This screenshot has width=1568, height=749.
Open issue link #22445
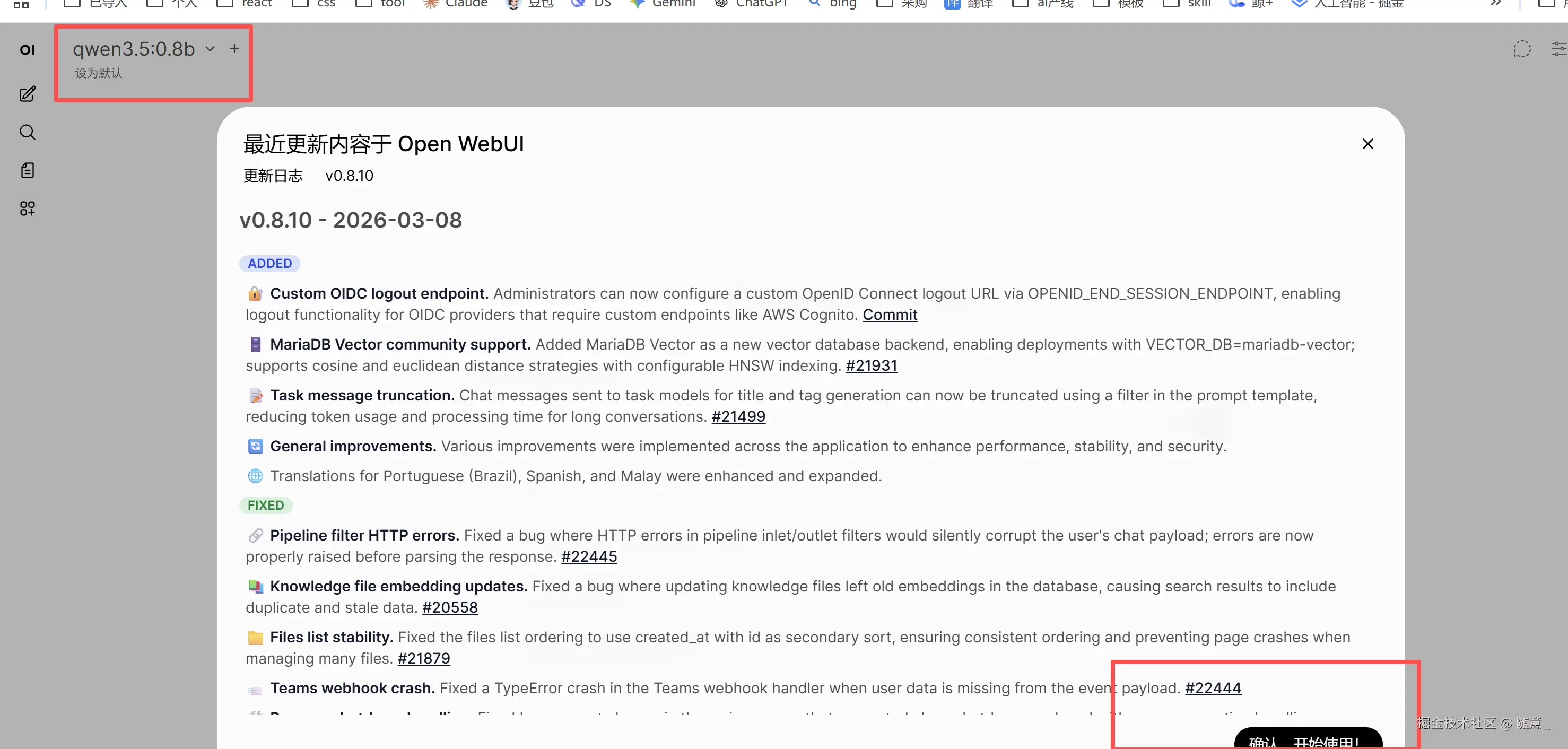[589, 557]
